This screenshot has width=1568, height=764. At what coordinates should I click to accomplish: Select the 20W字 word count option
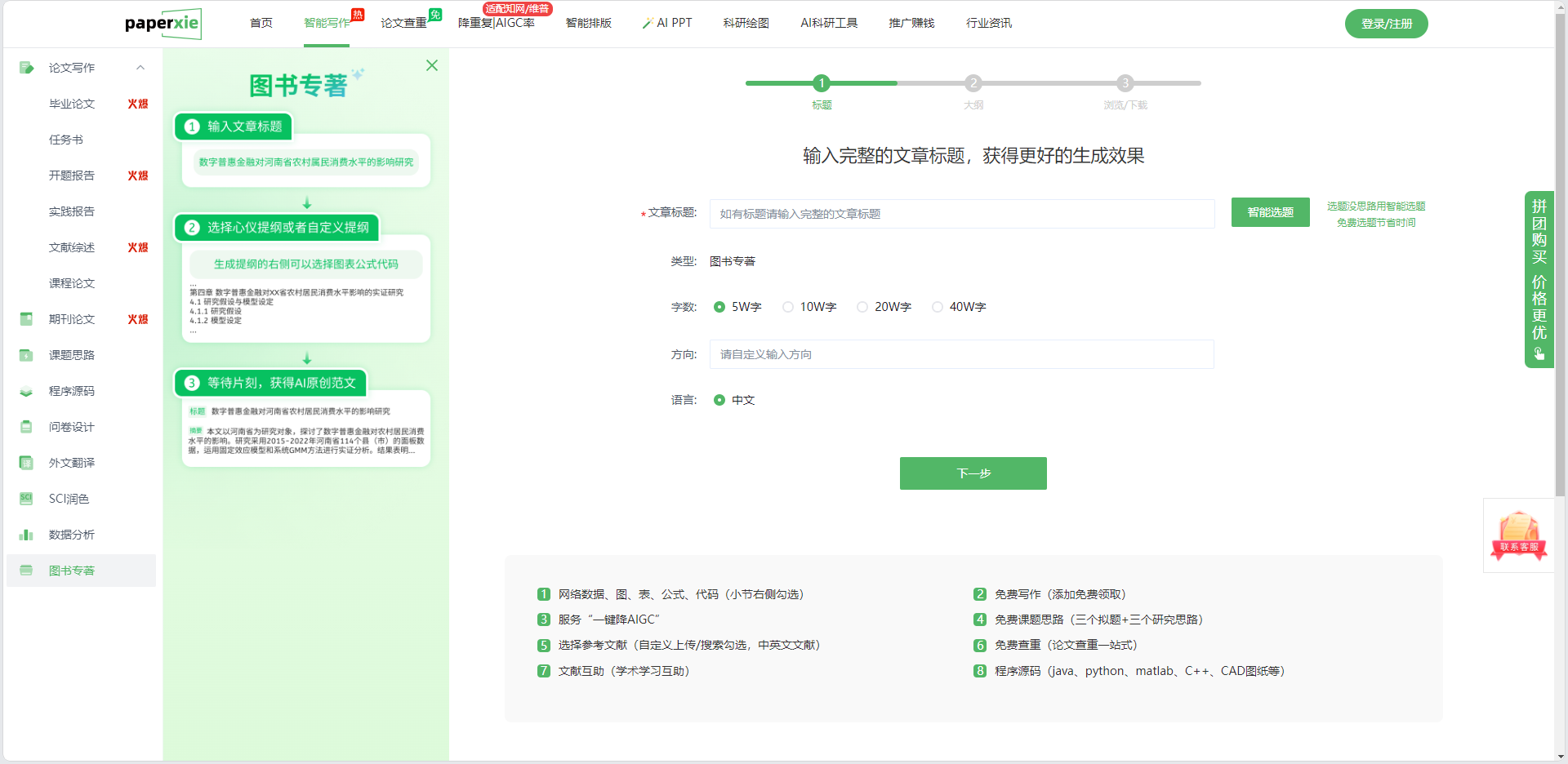click(x=862, y=307)
